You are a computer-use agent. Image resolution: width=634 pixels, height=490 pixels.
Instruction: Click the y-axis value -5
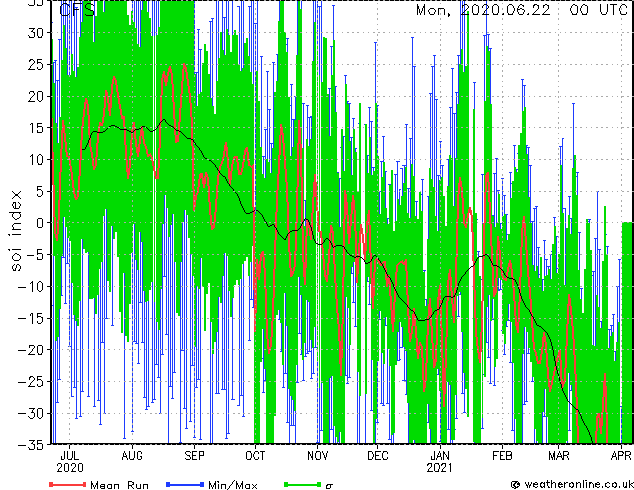pos(35,255)
